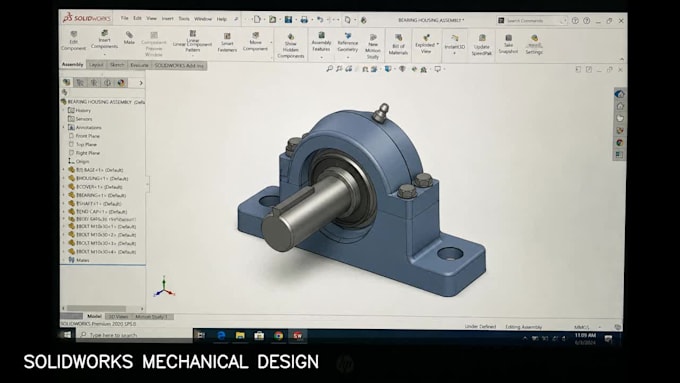The image size is (680, 383).
Task: Expand the HOUSING<1> component node
Action: [x=64, y=178]
